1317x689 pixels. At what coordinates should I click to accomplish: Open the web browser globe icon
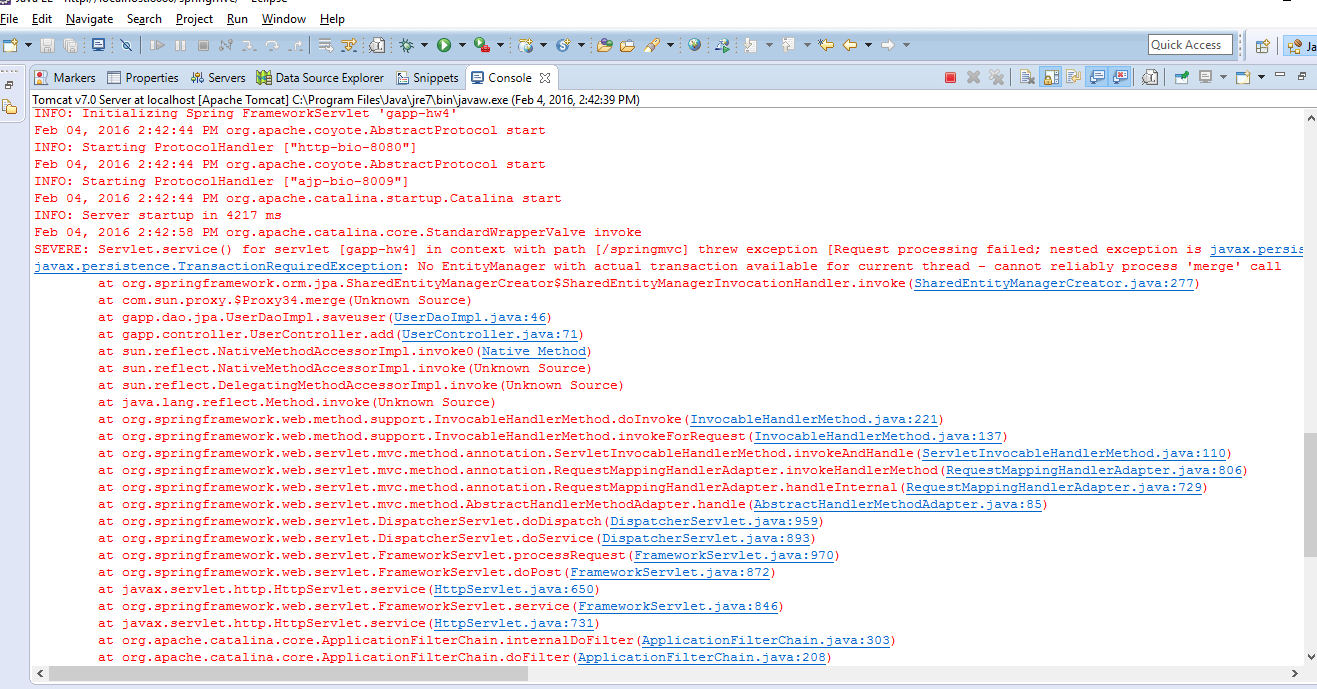point(695,45)
